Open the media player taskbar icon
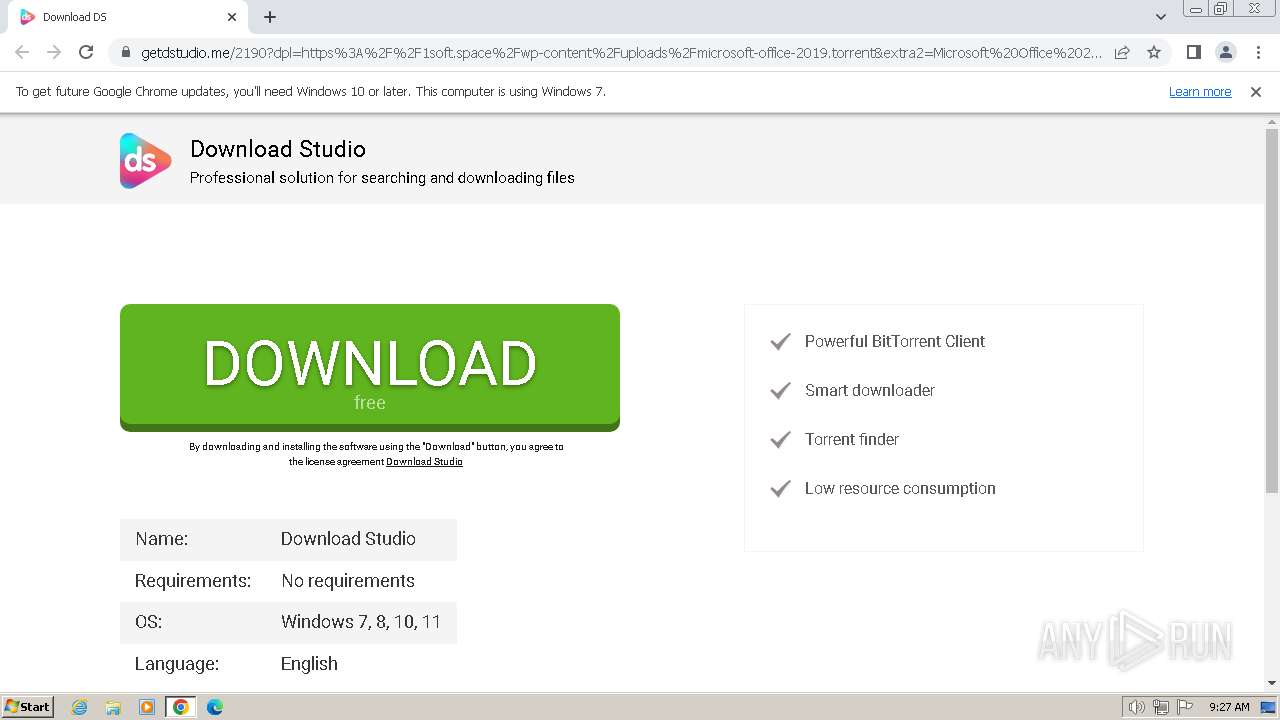Image resolution: width=1280 pixels, height=720 pixels. pyautogui.click(x=147, y=707)
